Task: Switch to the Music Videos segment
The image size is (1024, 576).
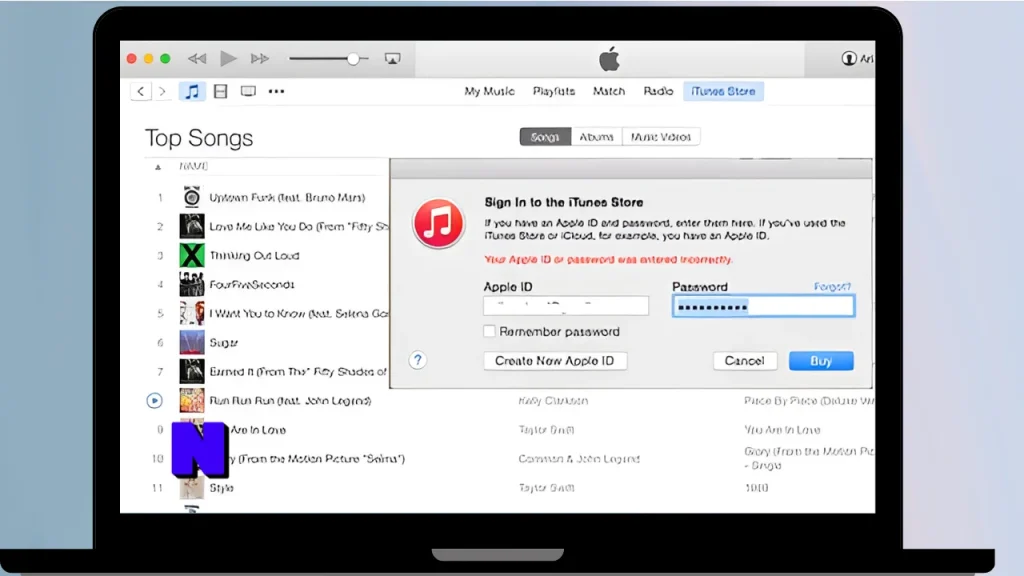Action: (x=661, y=137)
